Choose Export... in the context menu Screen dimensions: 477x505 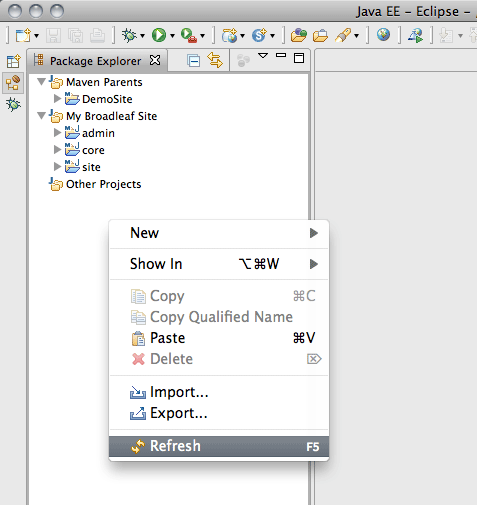point(219,413)
